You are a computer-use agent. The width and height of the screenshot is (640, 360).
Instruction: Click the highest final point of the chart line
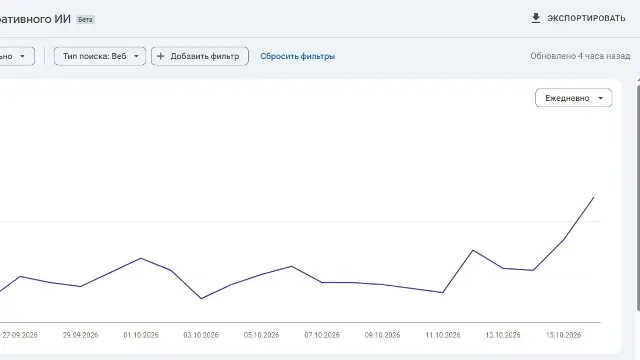coord(593,198)
